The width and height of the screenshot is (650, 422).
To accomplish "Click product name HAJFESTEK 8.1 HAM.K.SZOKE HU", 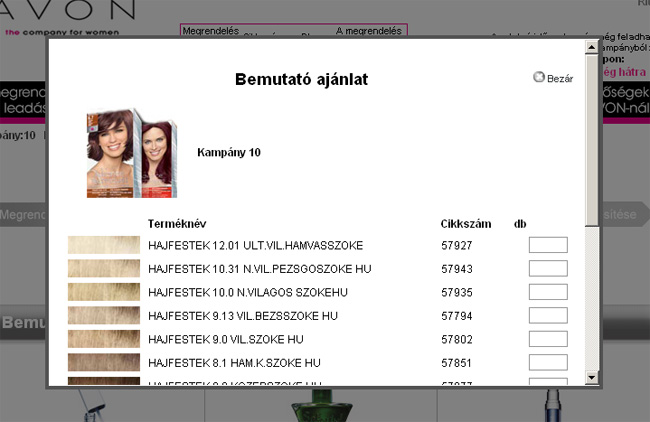I will (234, 363).
